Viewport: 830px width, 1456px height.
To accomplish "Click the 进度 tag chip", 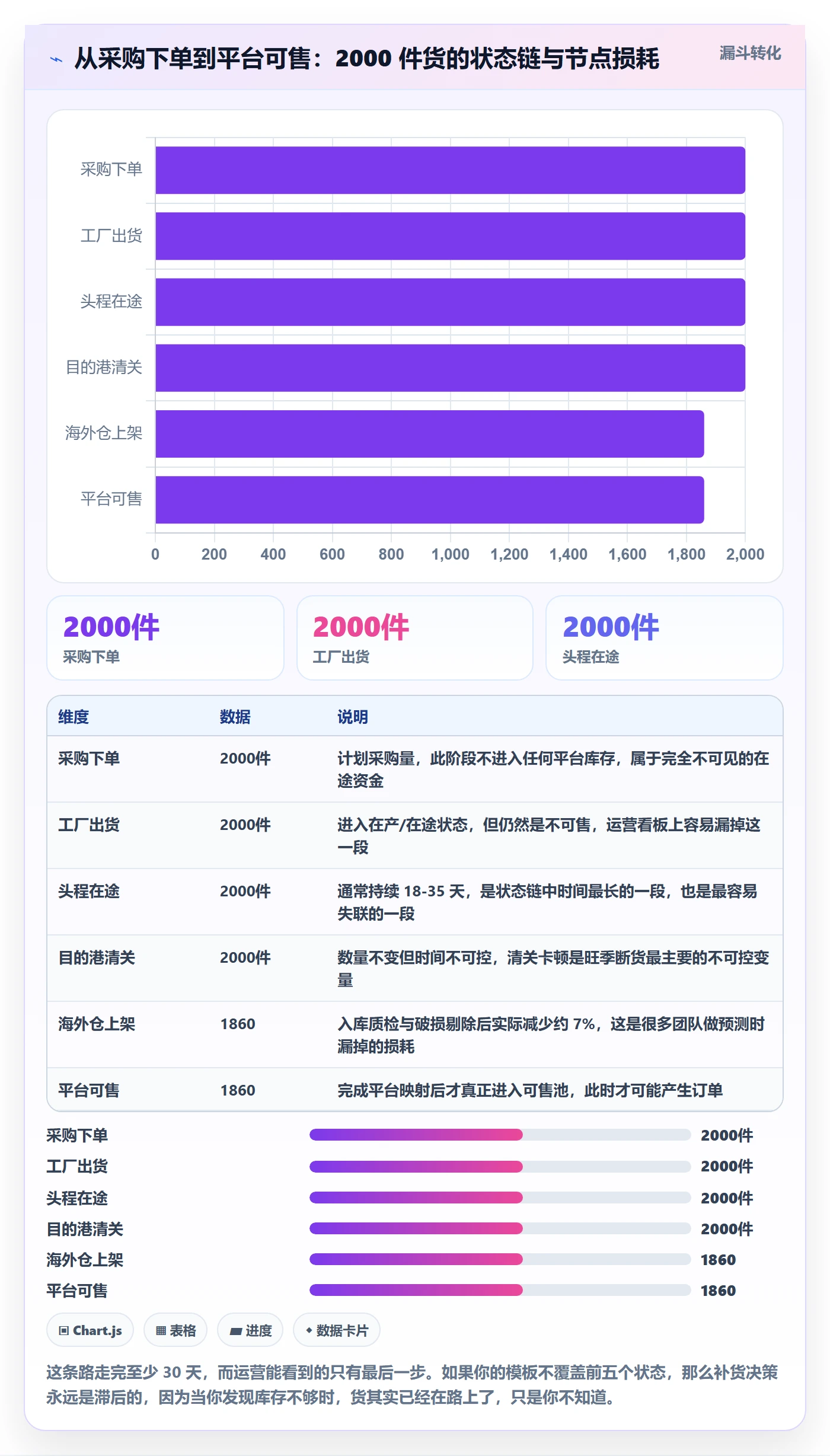I will tap(250, 1330).
